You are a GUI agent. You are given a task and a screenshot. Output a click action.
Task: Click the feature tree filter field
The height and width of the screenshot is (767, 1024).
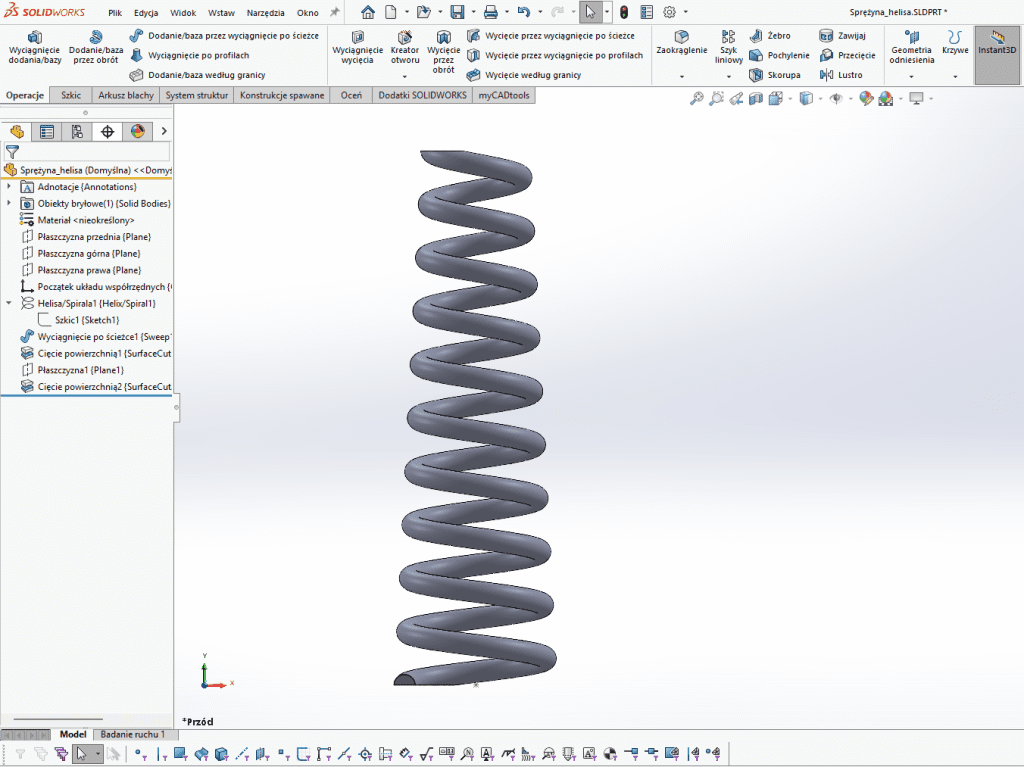coord(95,152)
